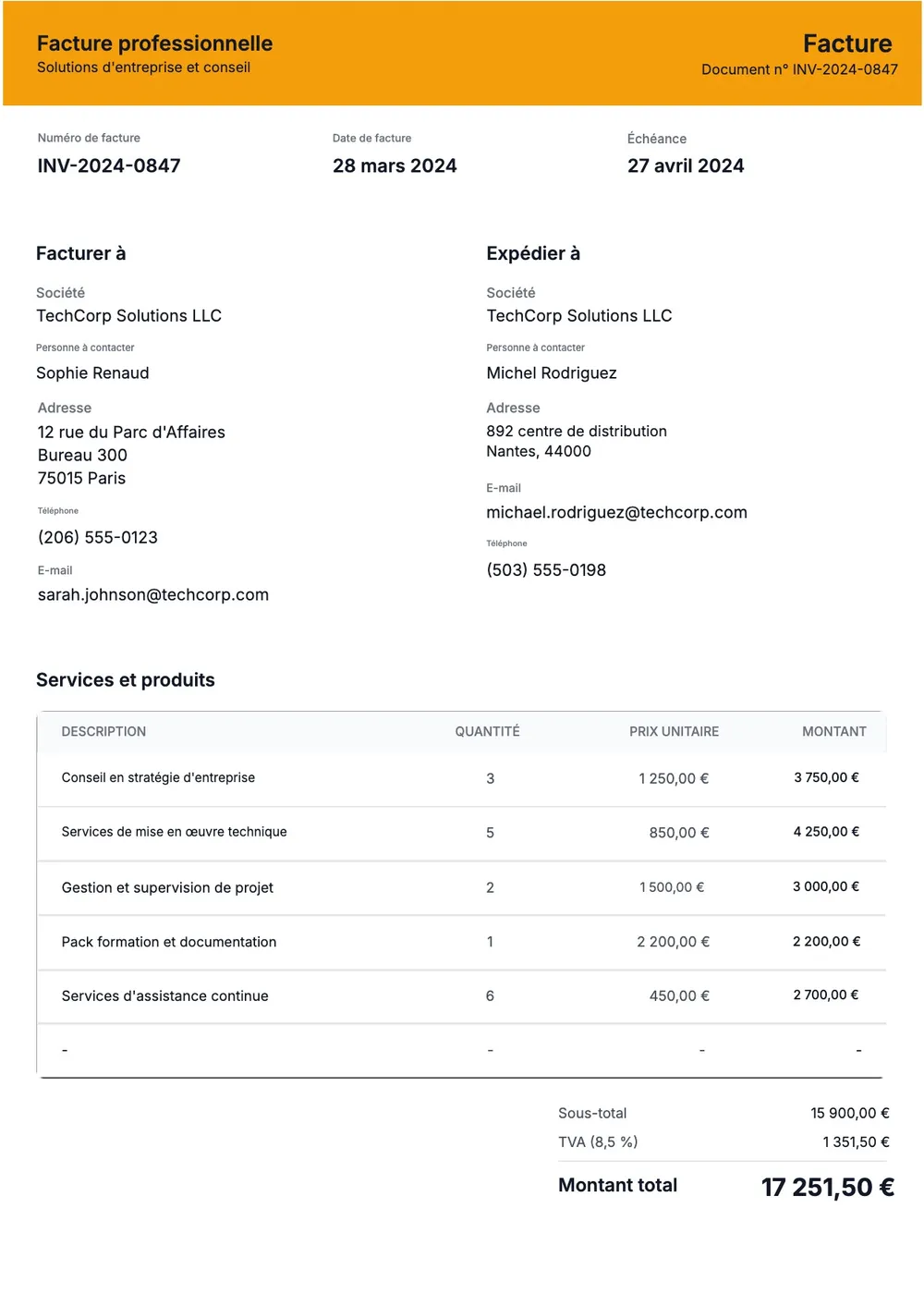Click the total amount 17 251,50 €
This screenshot has width=924, height=1306.
pos(827,1188)
